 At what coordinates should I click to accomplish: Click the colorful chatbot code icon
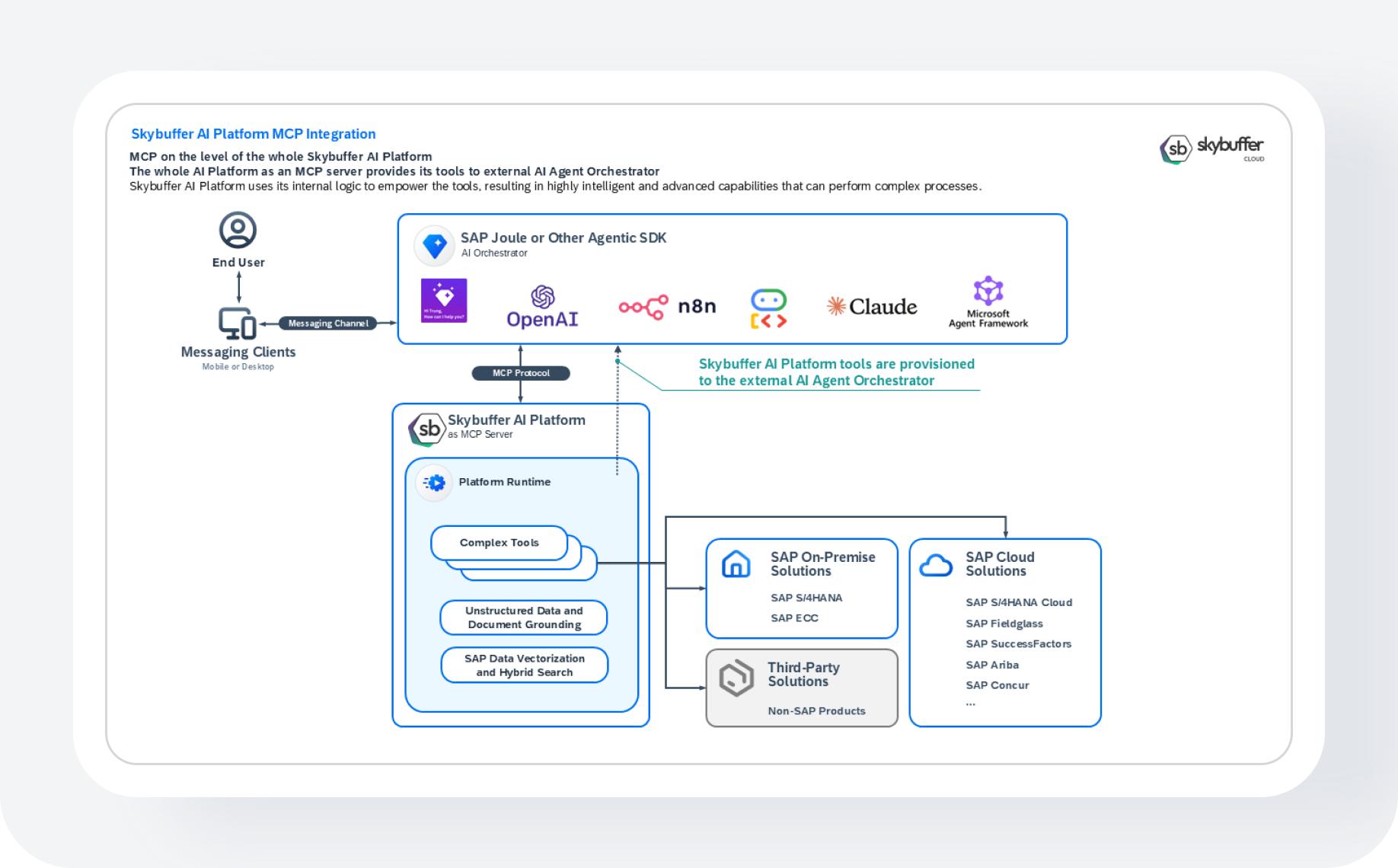768,308
